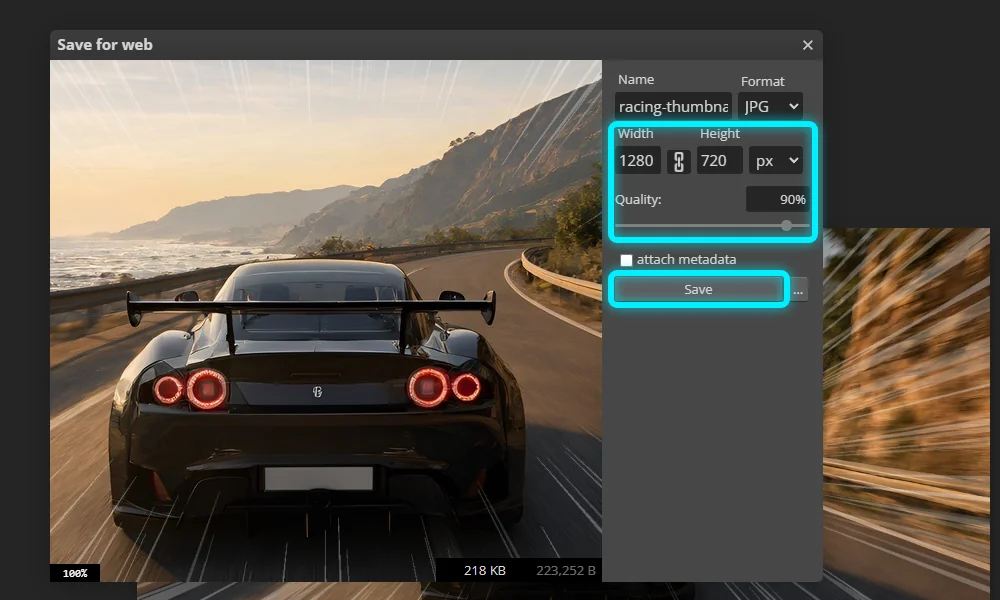This screenshot has width=1000, height=600.
Task: Toggle the aspect ratio chain link icon
Action: tap(679, 161)
